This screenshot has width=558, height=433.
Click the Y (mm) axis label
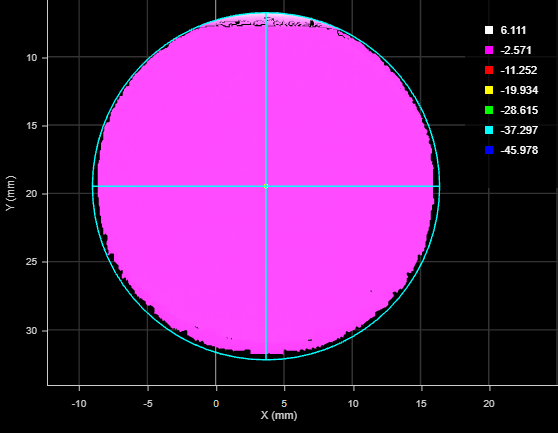pos(11,193)
